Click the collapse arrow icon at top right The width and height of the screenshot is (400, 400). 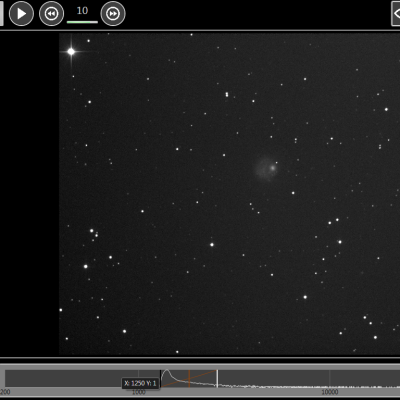[x=396, y=14]
